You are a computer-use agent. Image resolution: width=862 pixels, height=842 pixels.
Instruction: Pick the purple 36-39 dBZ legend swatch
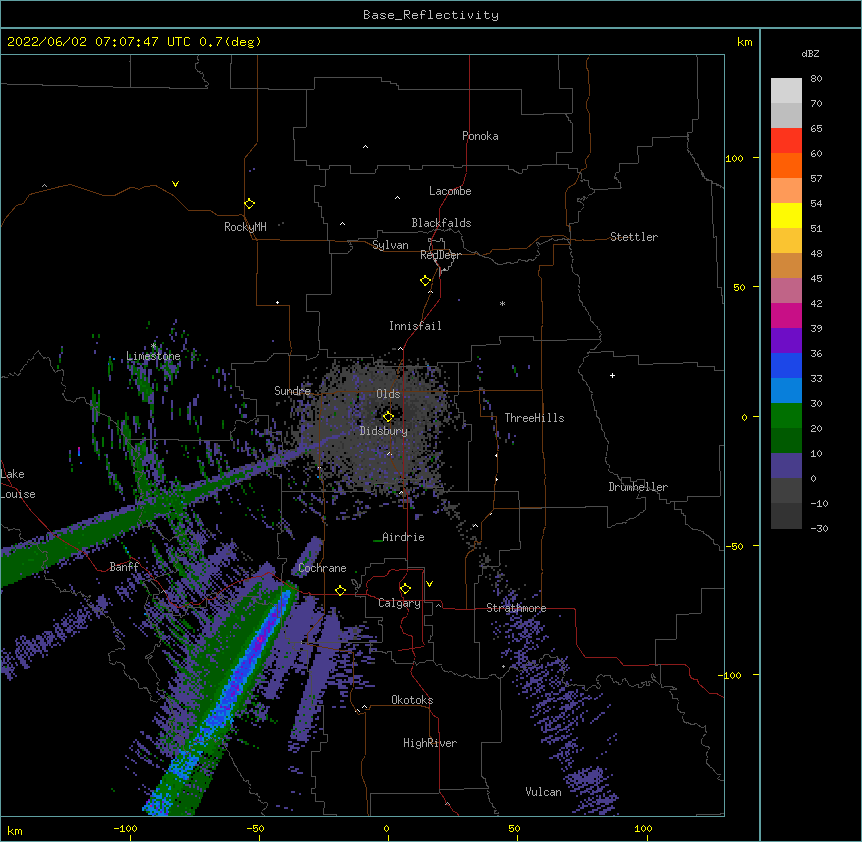point(786,341)
